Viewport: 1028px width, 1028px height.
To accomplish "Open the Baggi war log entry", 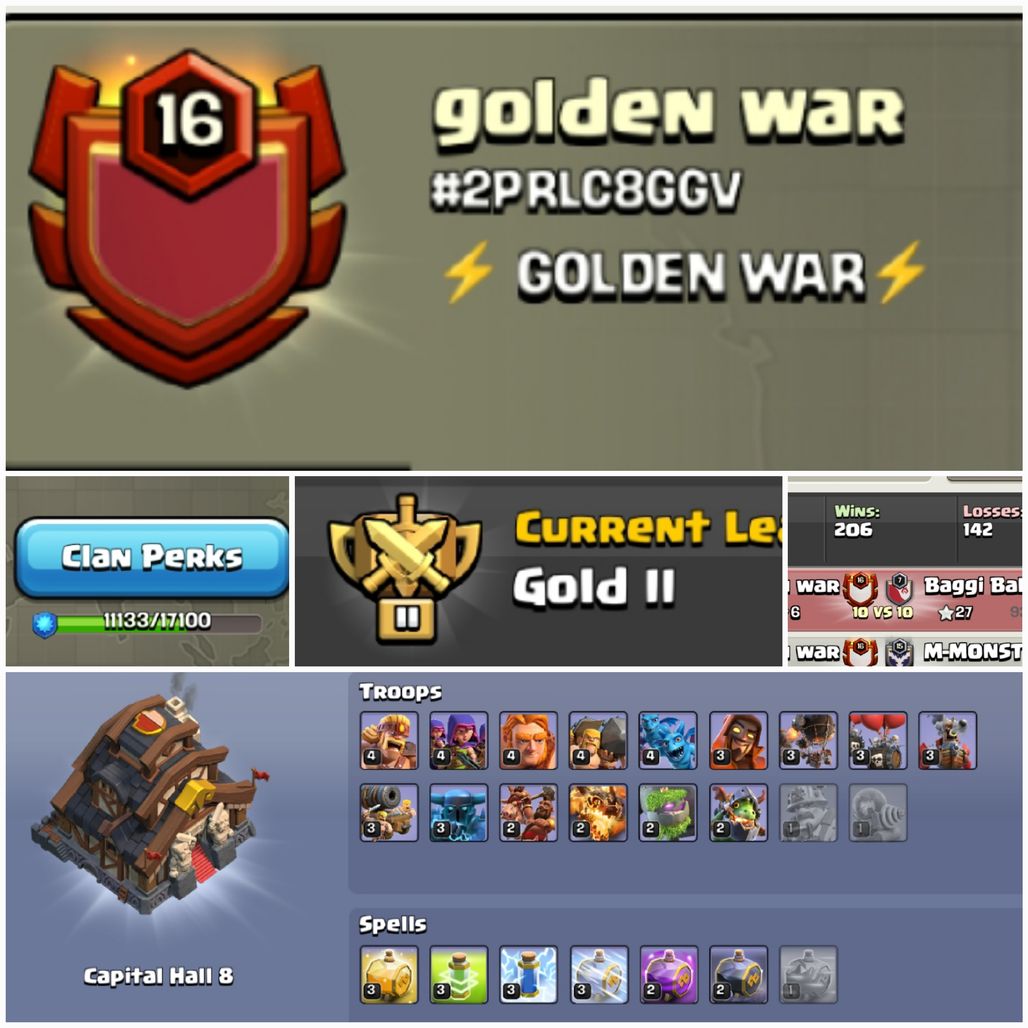I will [x=905, y=600].
